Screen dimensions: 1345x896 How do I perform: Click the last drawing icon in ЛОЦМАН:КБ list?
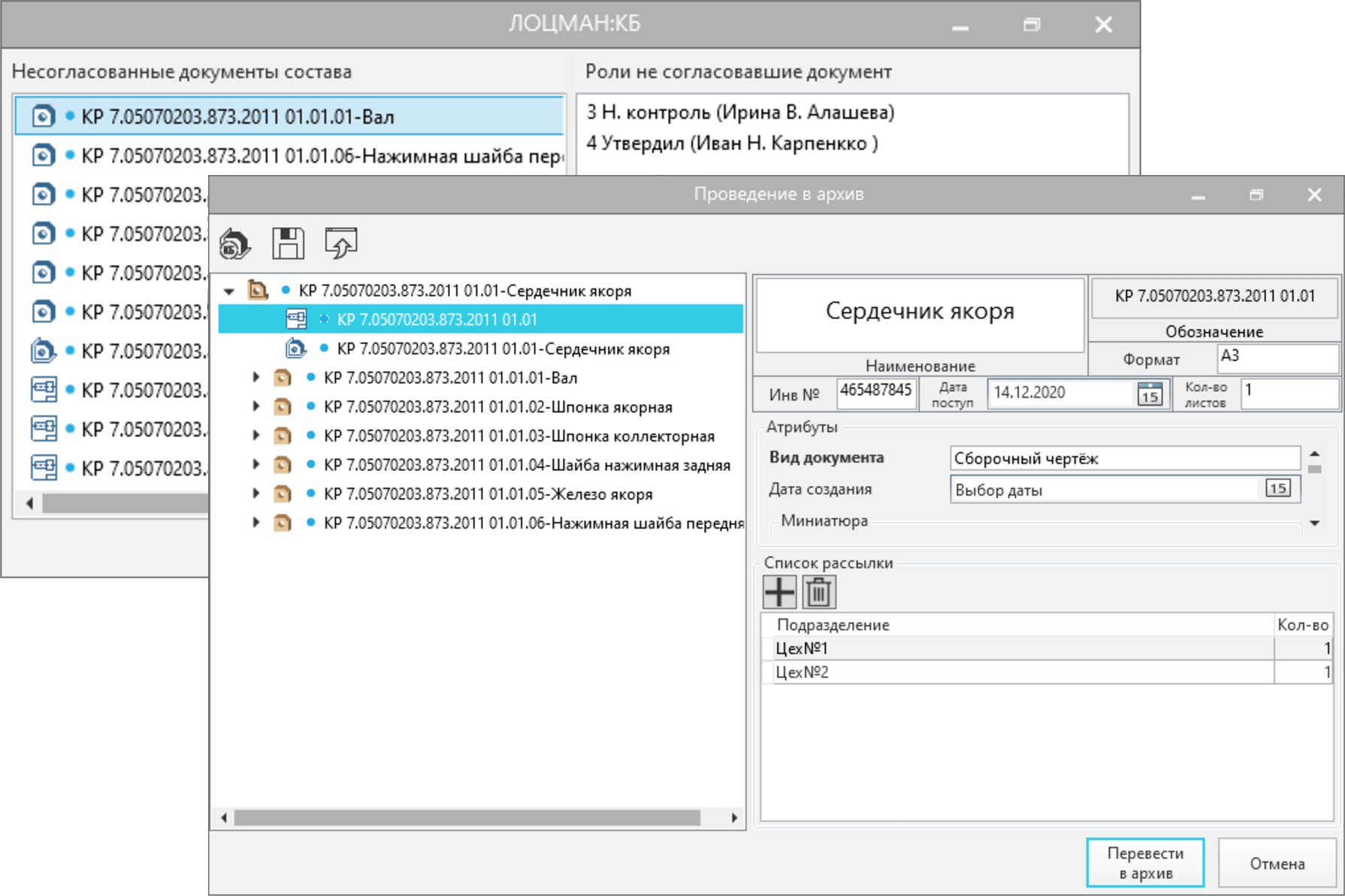pos(44,468)
